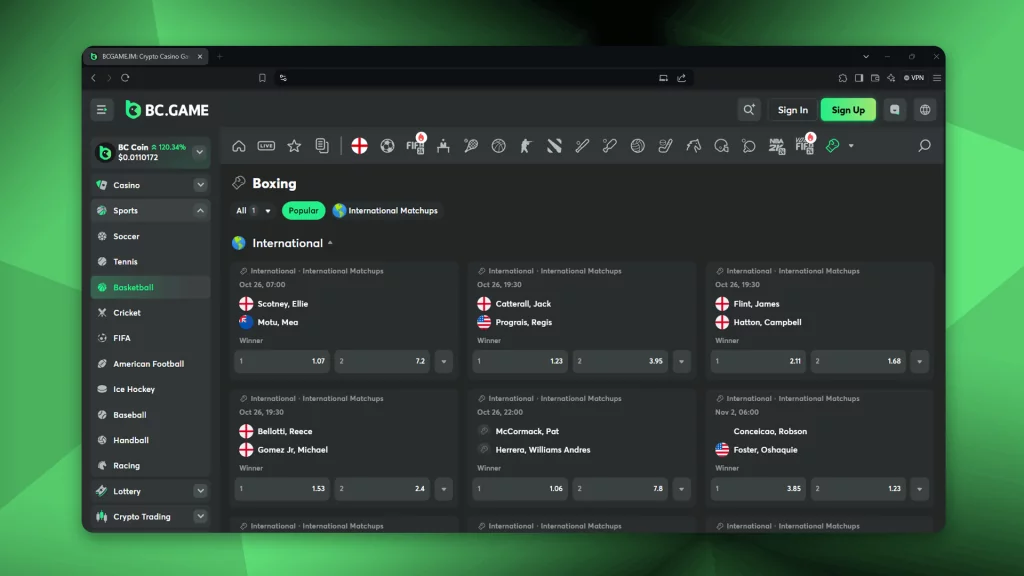The width and height of the screenshot is (1024, 576).
Task: Expand more markets for Scotney vs Motu
Action: click(443, 361)
